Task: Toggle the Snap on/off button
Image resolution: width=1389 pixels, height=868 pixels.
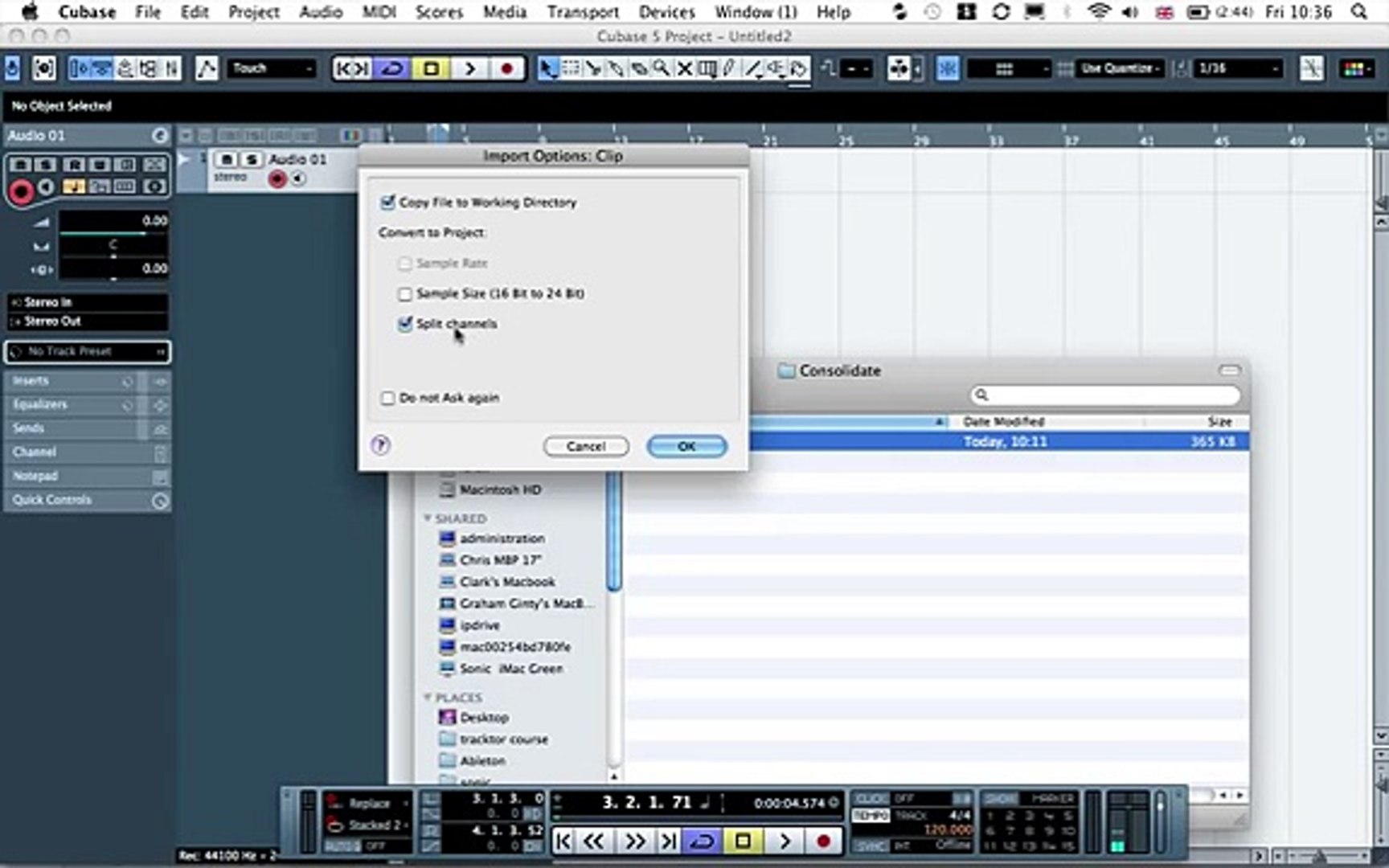Action: [948, 68]
